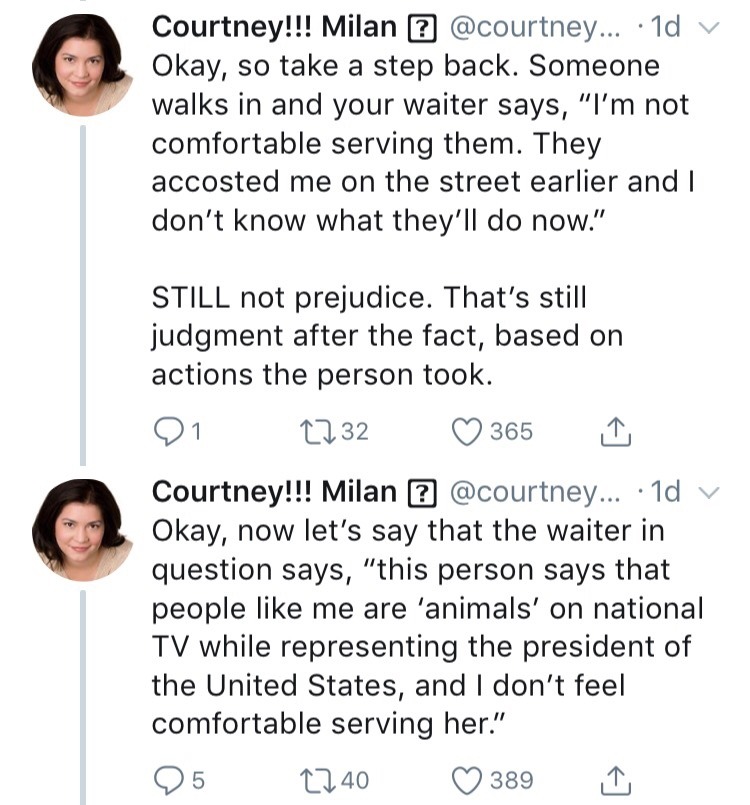This screenshot has height=805, width=750.
Task: Open Courtney!!! Milan's name on the first tweet
Action: (273, 27)
